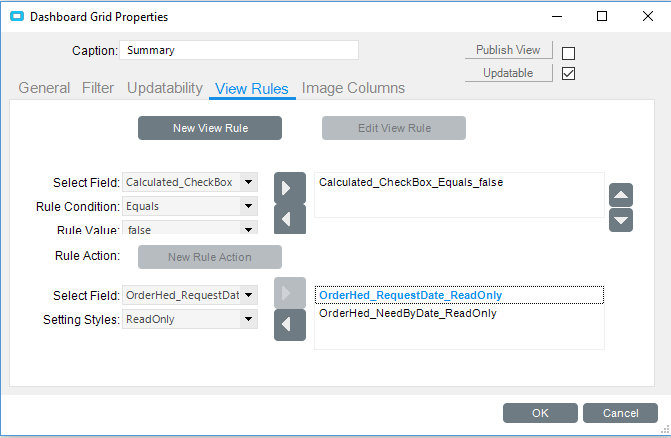Click the remove view rule left-arrow icon
Image resolution: width=671 pixels, height=438 pixels.
(290, 220)
